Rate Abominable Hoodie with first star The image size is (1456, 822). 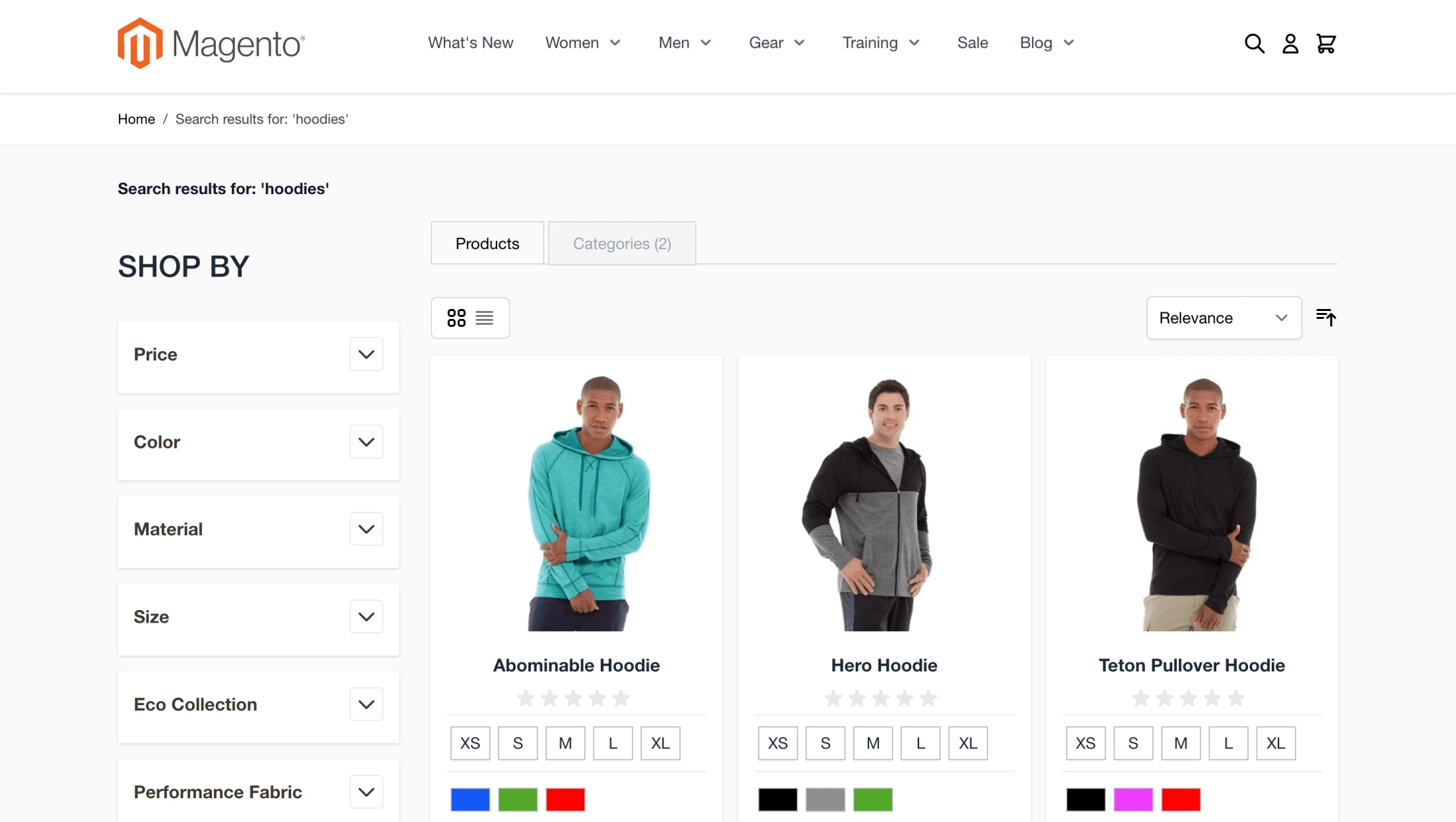pyautogui.click(x=526, y=698)
